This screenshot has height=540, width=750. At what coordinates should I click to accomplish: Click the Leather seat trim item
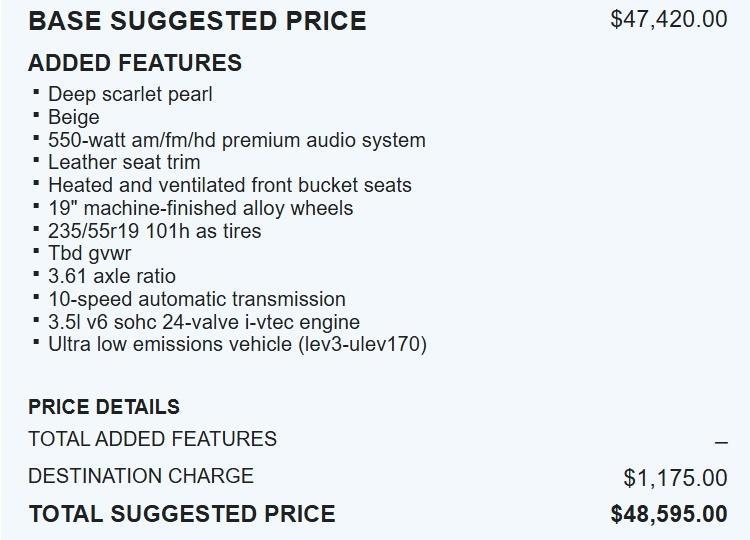click(124, 162)
